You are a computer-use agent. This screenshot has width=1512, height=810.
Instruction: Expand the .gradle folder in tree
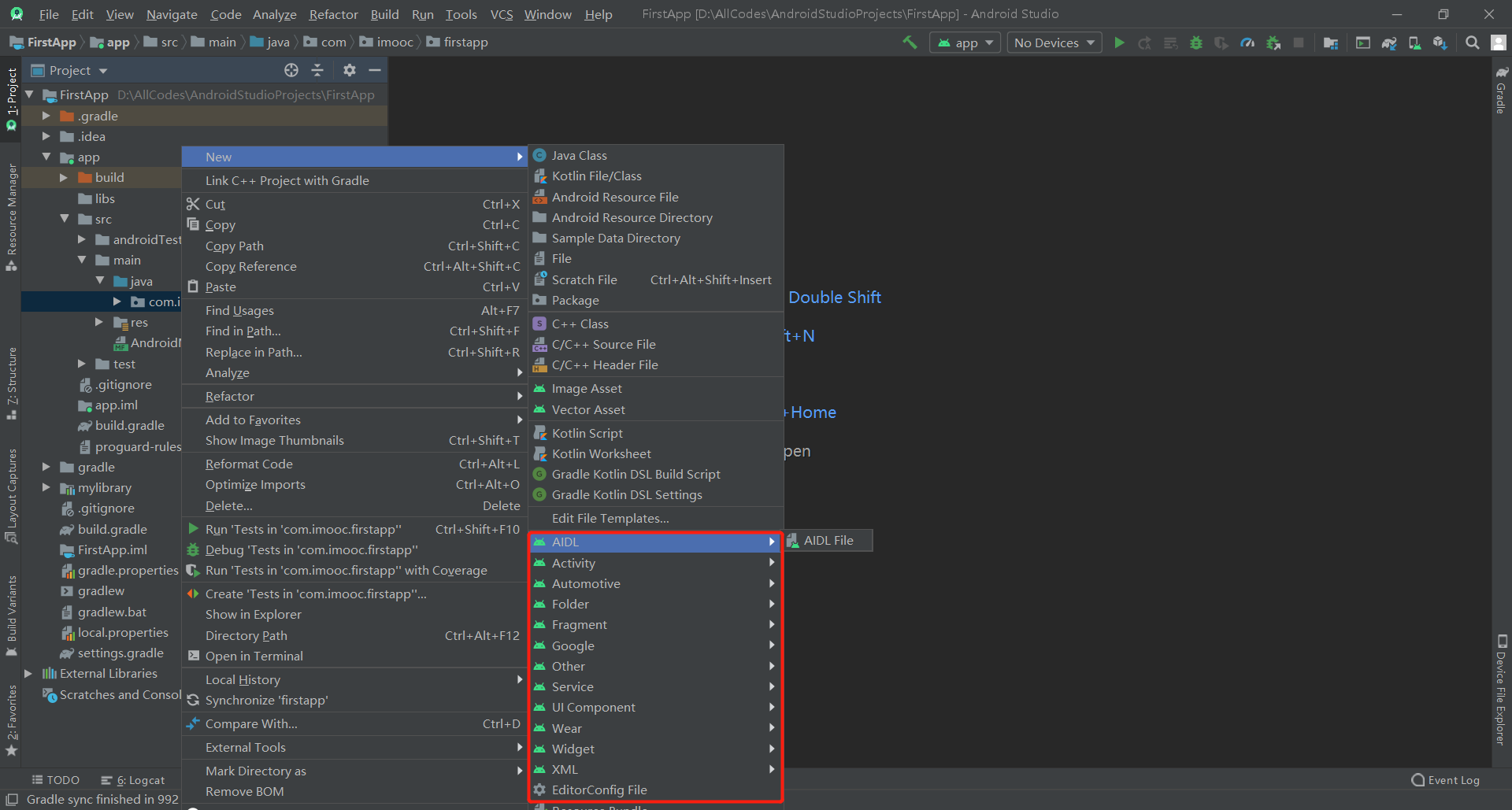click(x=46, y=116)
